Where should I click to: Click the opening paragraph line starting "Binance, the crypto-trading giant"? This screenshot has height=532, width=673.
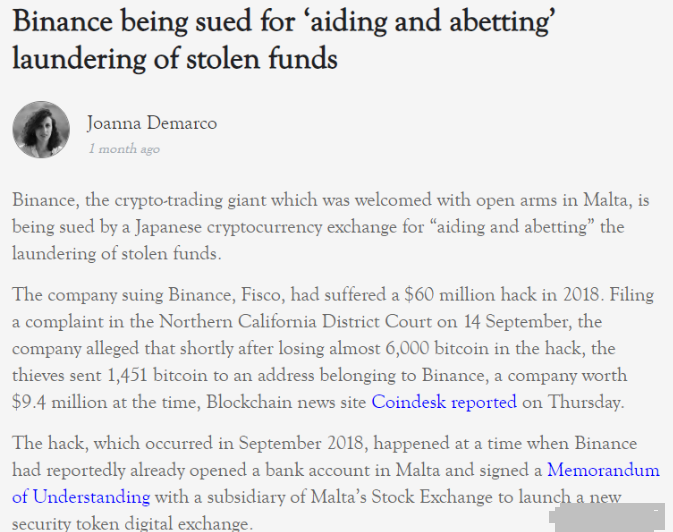330,201
